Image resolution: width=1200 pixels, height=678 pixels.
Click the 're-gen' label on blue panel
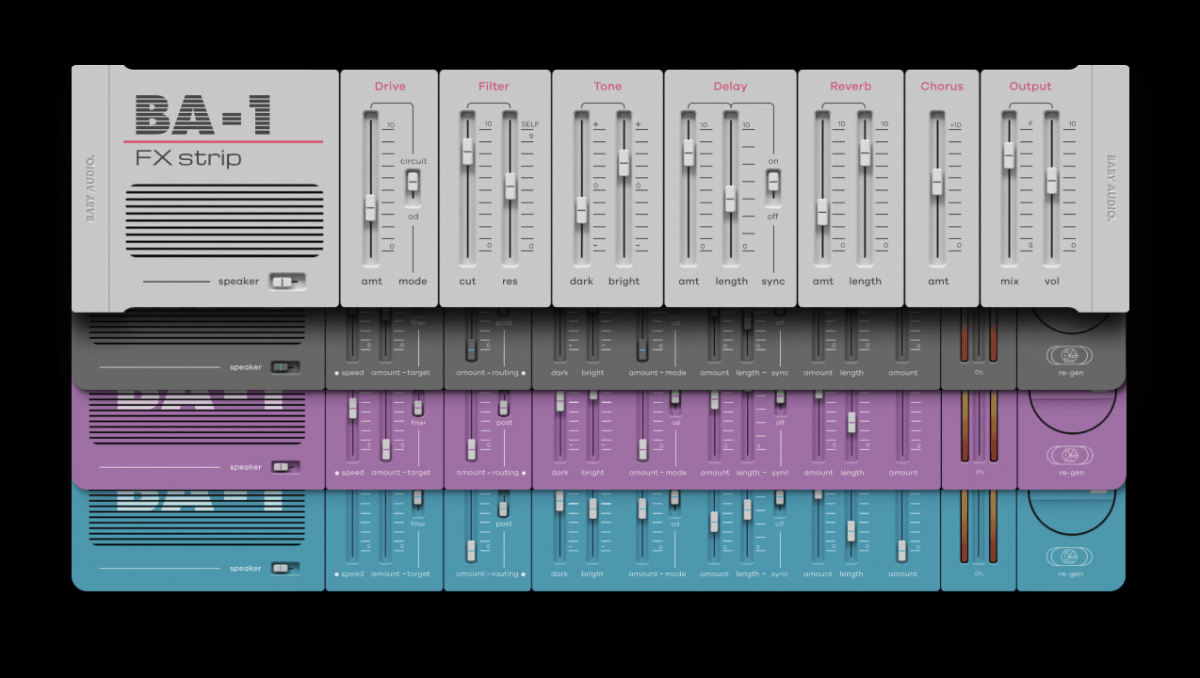coord(1070,574)
